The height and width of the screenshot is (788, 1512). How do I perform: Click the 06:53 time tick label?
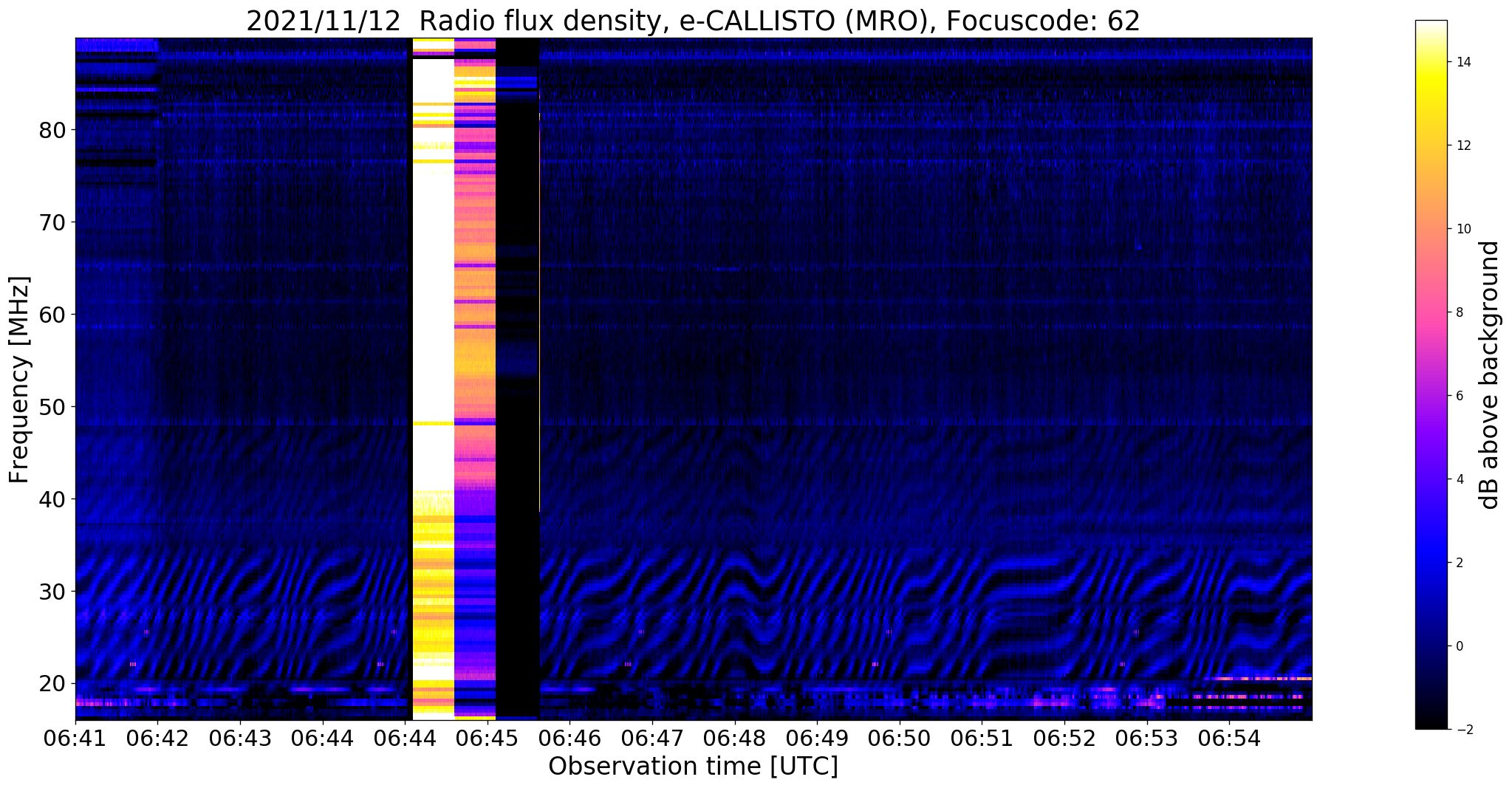pyautogui.click(x=1147, y=738)
